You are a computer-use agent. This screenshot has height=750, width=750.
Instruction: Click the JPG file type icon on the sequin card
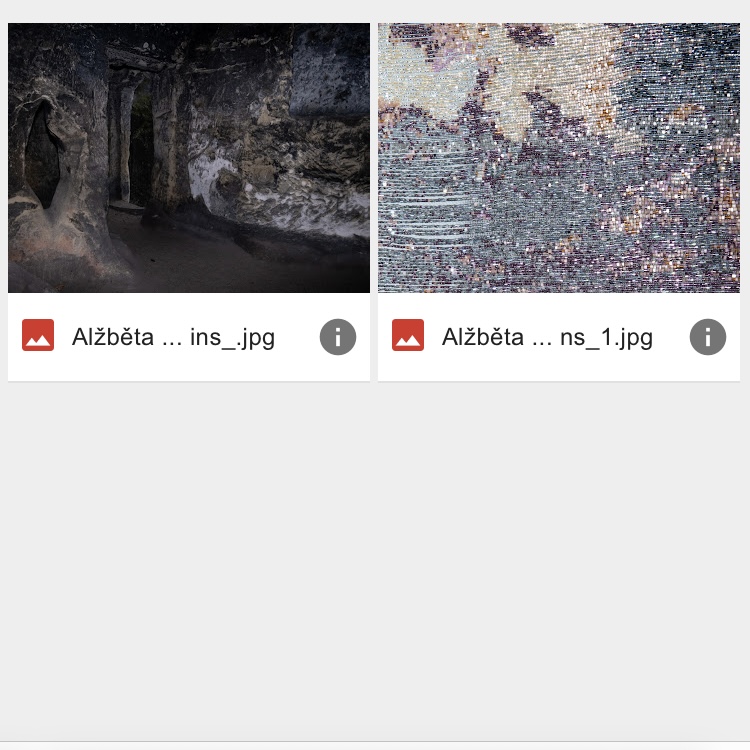[x=408, y=335]
